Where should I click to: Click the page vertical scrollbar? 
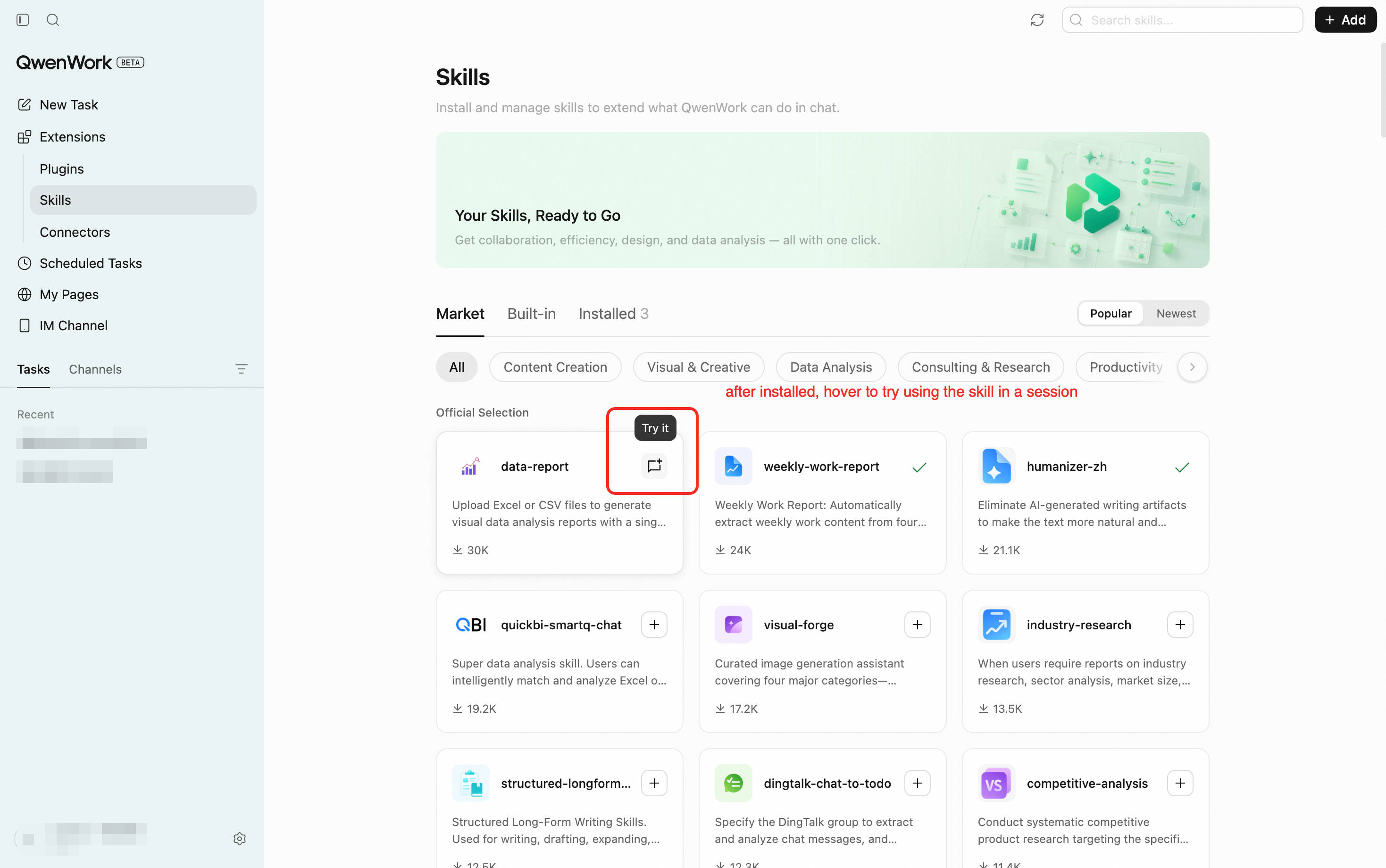point(1383,90)
